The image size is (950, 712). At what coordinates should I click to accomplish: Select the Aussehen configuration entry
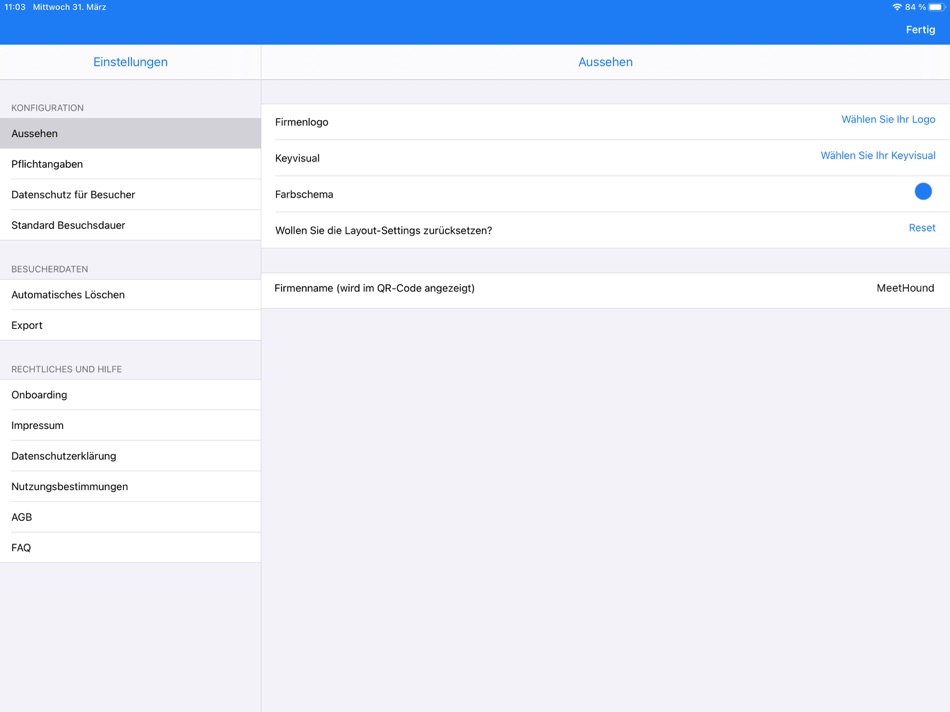[33, 133]
